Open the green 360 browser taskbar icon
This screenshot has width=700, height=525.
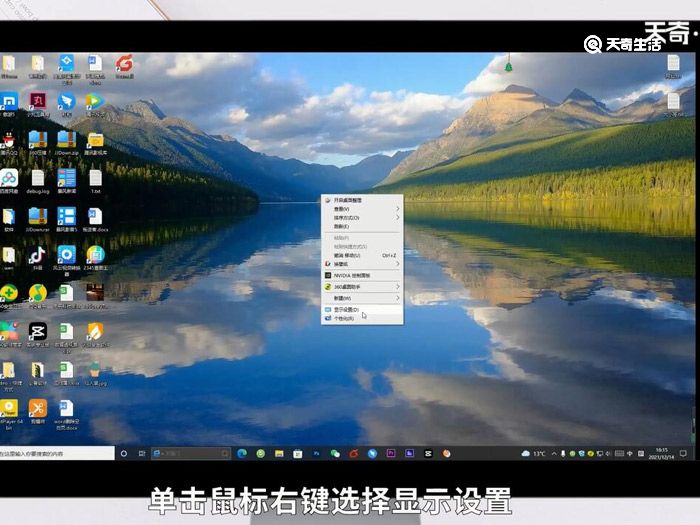[261, 454]
